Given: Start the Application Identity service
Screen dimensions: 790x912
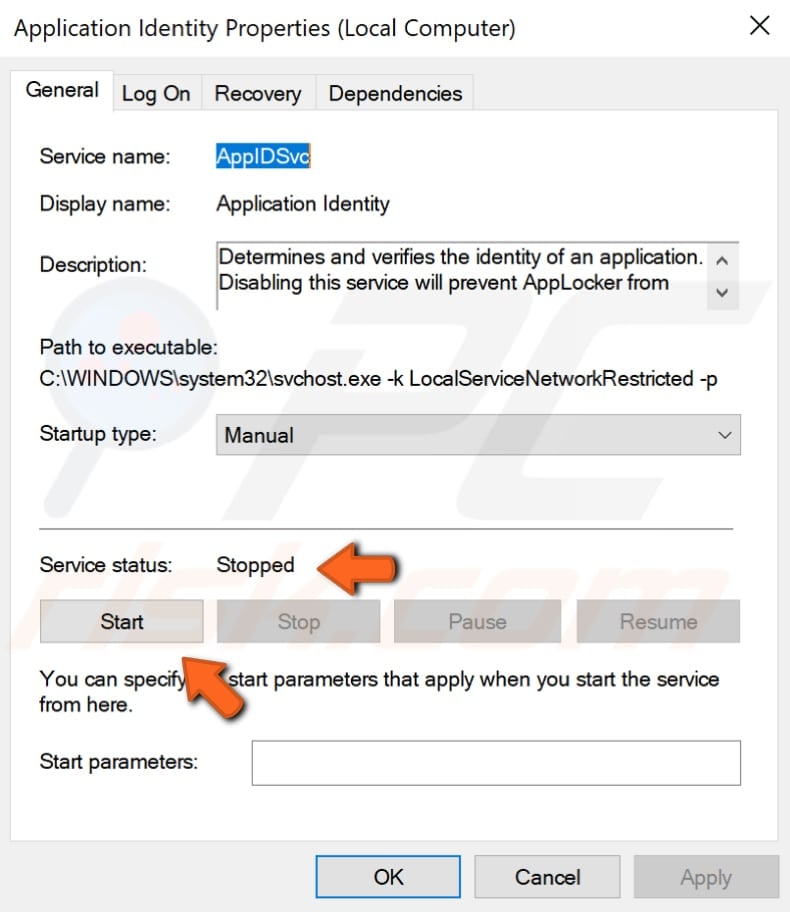Looking at the screenshot, I should pos(120,621).
